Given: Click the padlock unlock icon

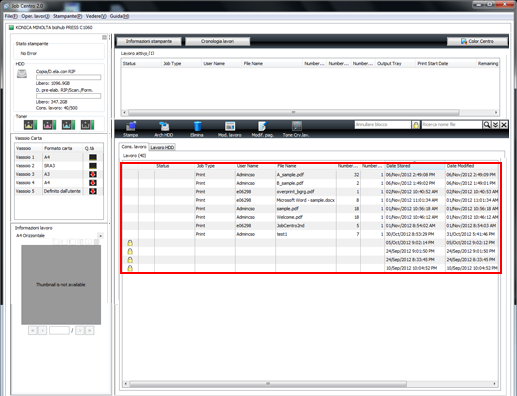Looking at the screenshot, I should coord(416,125).
